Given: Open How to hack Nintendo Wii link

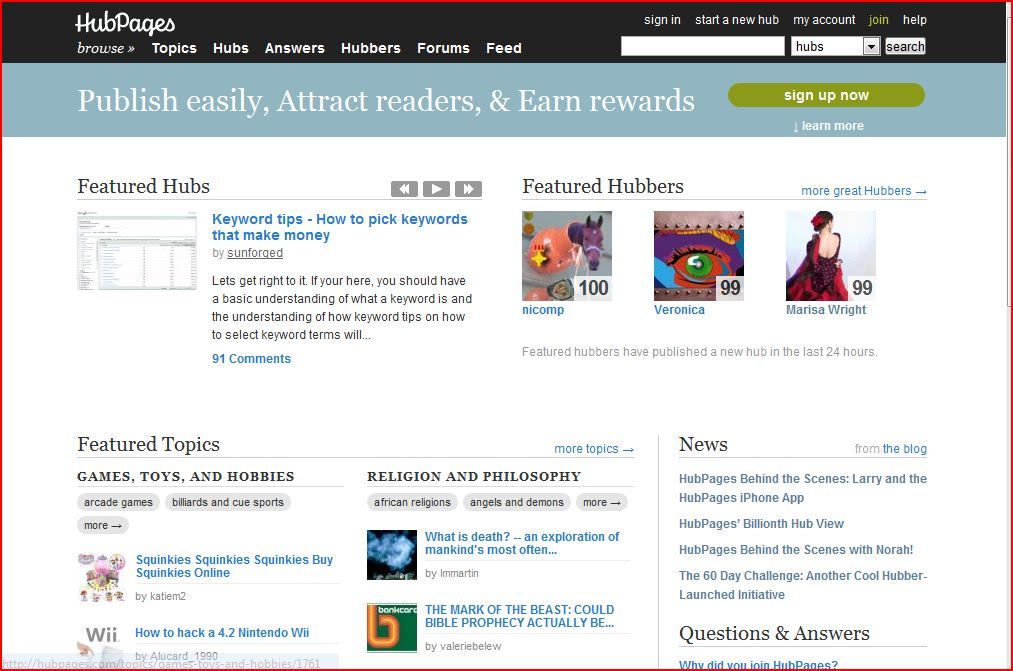Looking at the screenshot, I should coord(222,633).
